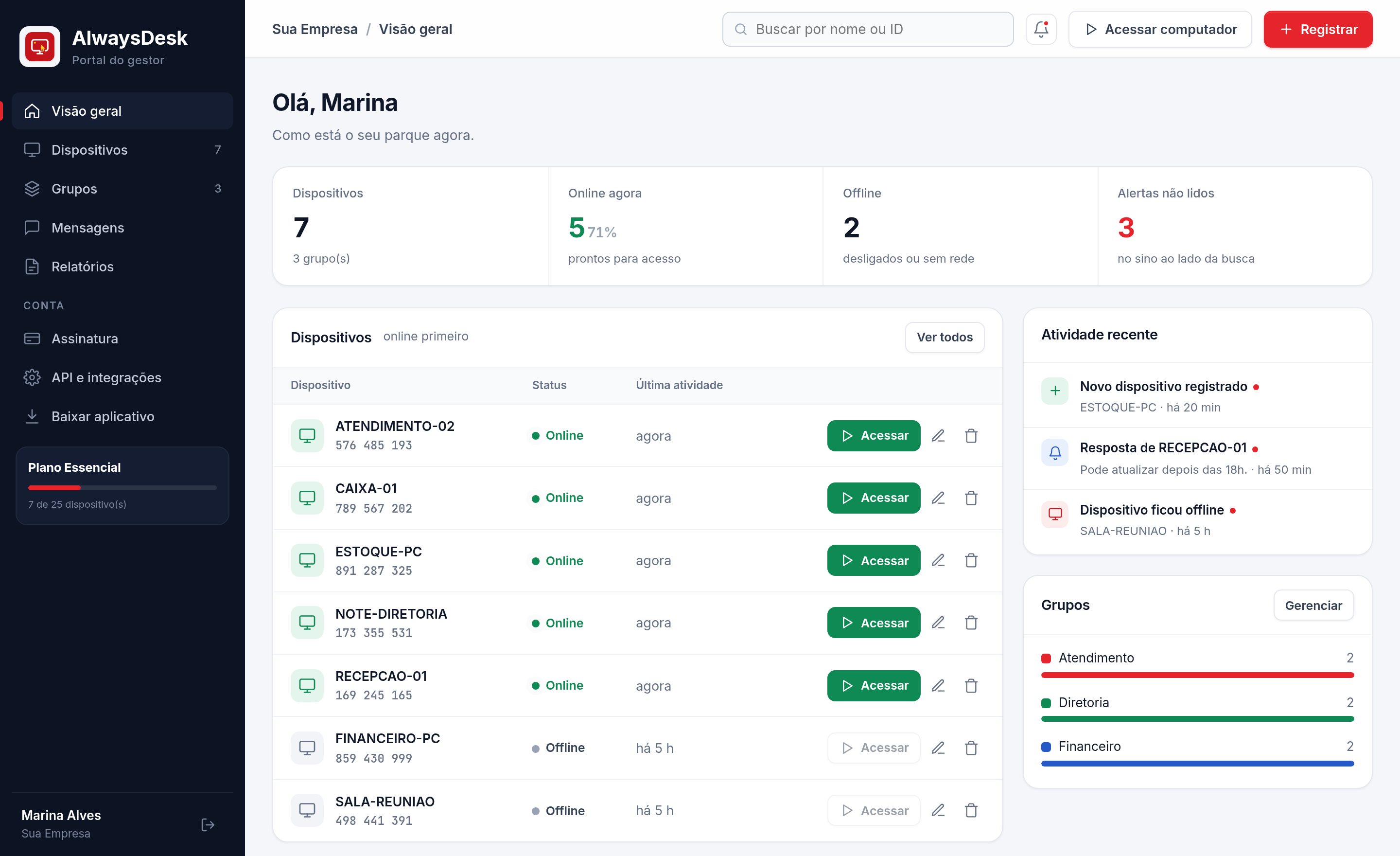This screenshot has width=1400, height=856.
Task: Click the 'Status' column header
Action: coord(549,385)
